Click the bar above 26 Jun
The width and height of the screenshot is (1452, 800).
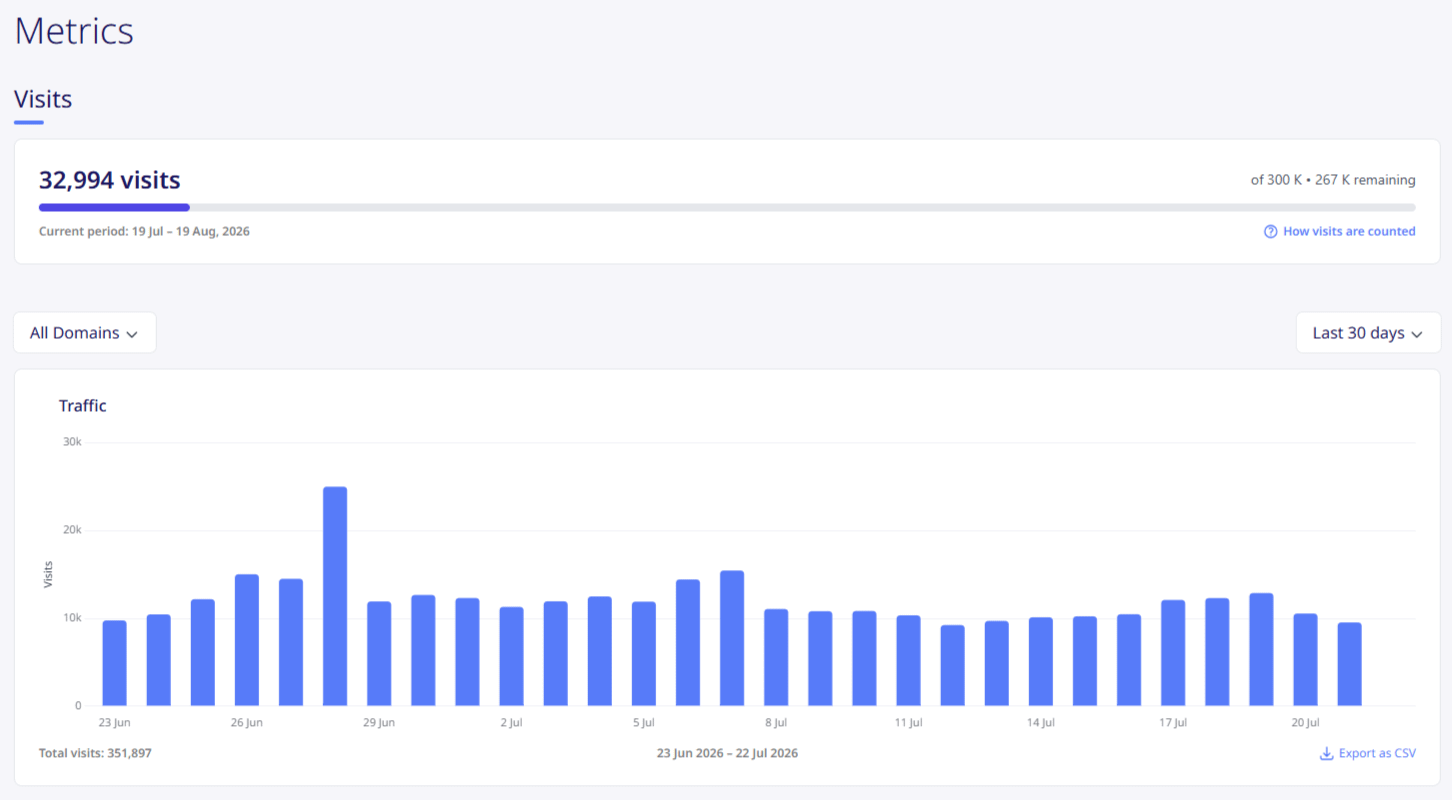click(x=247, y=640)
